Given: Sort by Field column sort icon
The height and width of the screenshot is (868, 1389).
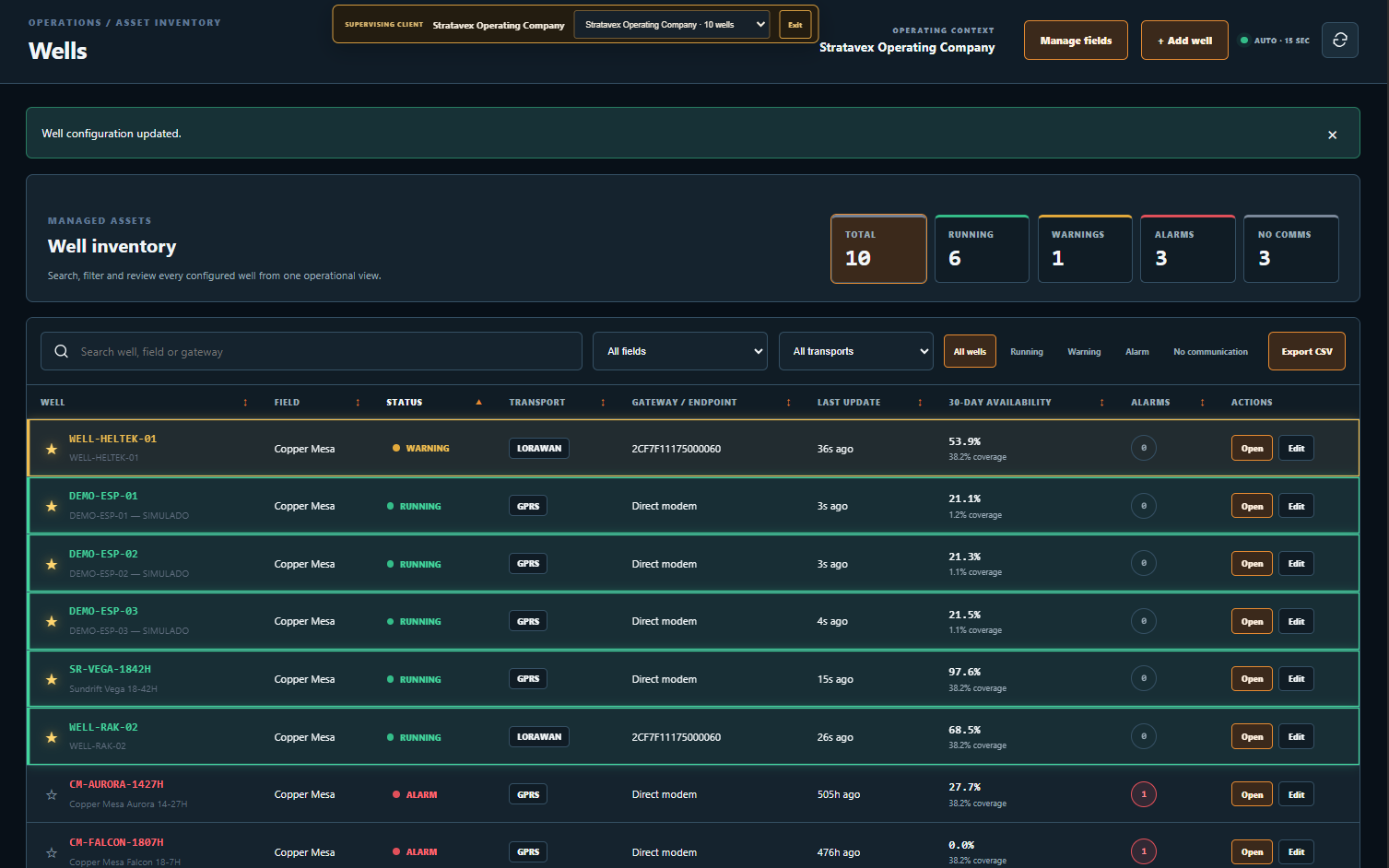Looking at the screenshot, I should click(x=358, y=403).
